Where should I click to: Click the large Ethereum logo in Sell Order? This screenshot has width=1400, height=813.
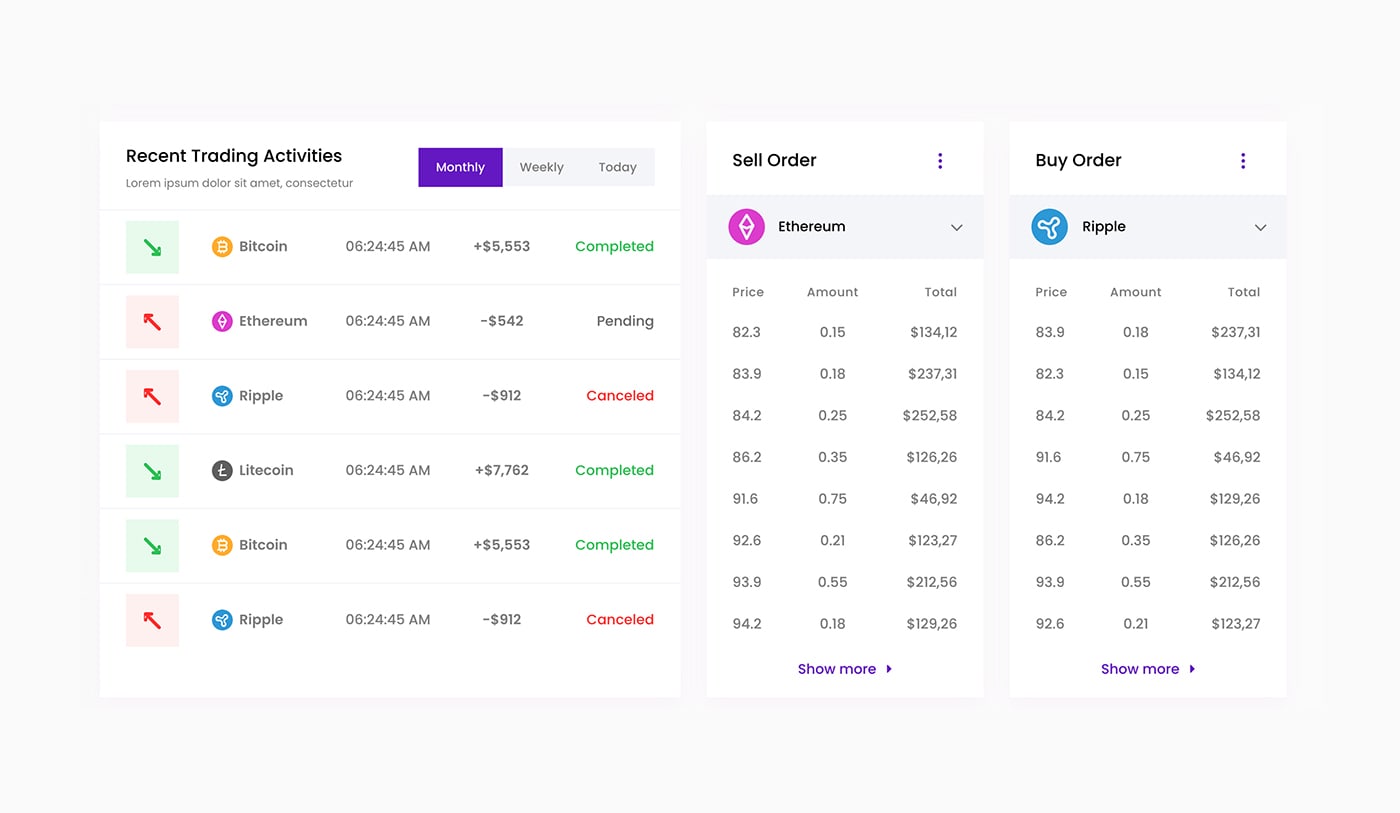coord(746,227)
